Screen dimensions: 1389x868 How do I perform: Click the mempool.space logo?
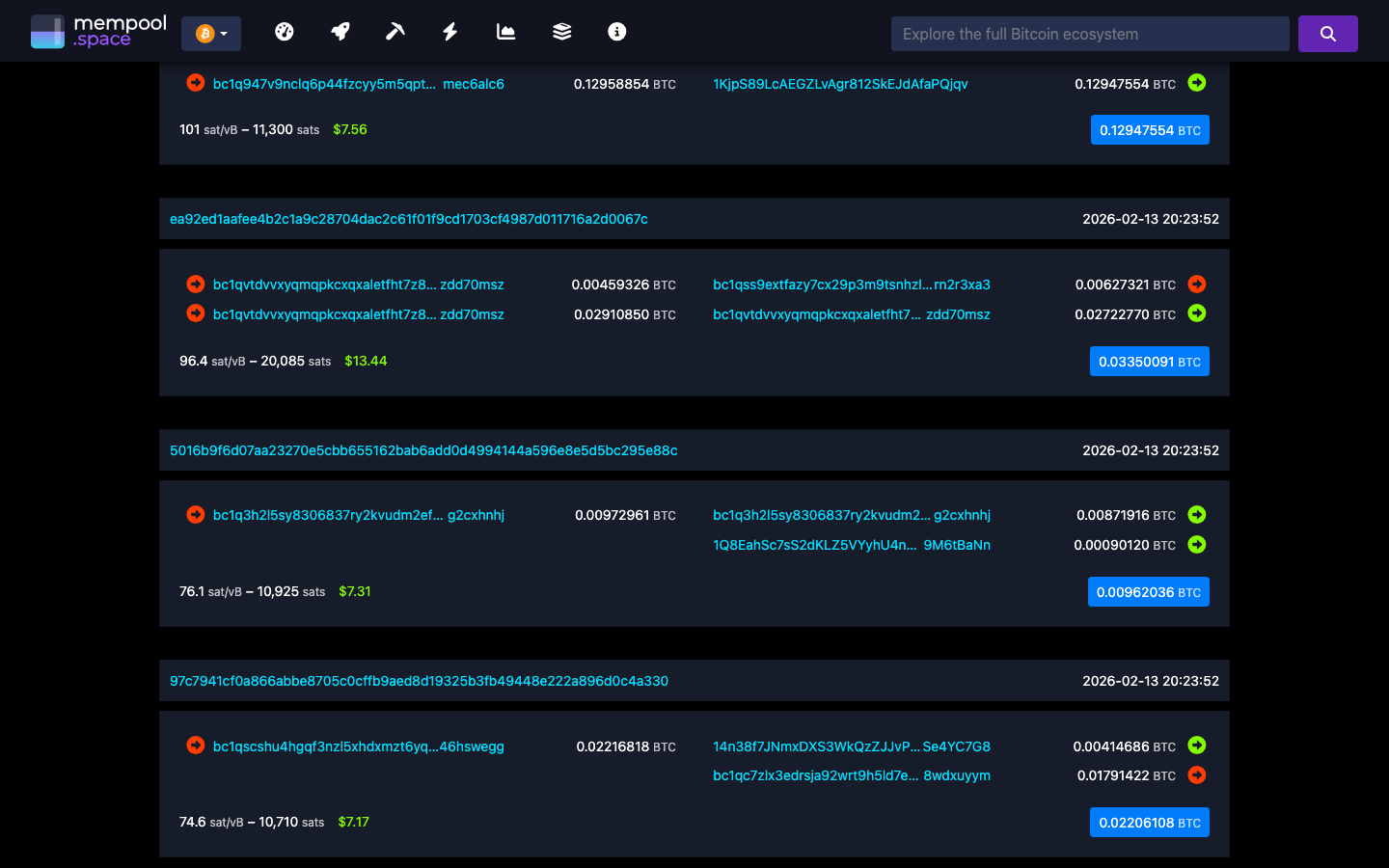tap(97, 30)
